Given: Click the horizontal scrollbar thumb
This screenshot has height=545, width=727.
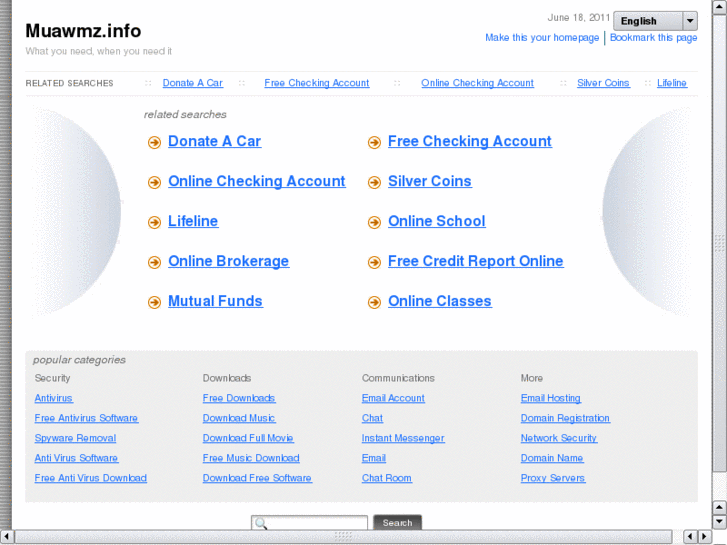Looking at the screenshot, I should 343,537.
